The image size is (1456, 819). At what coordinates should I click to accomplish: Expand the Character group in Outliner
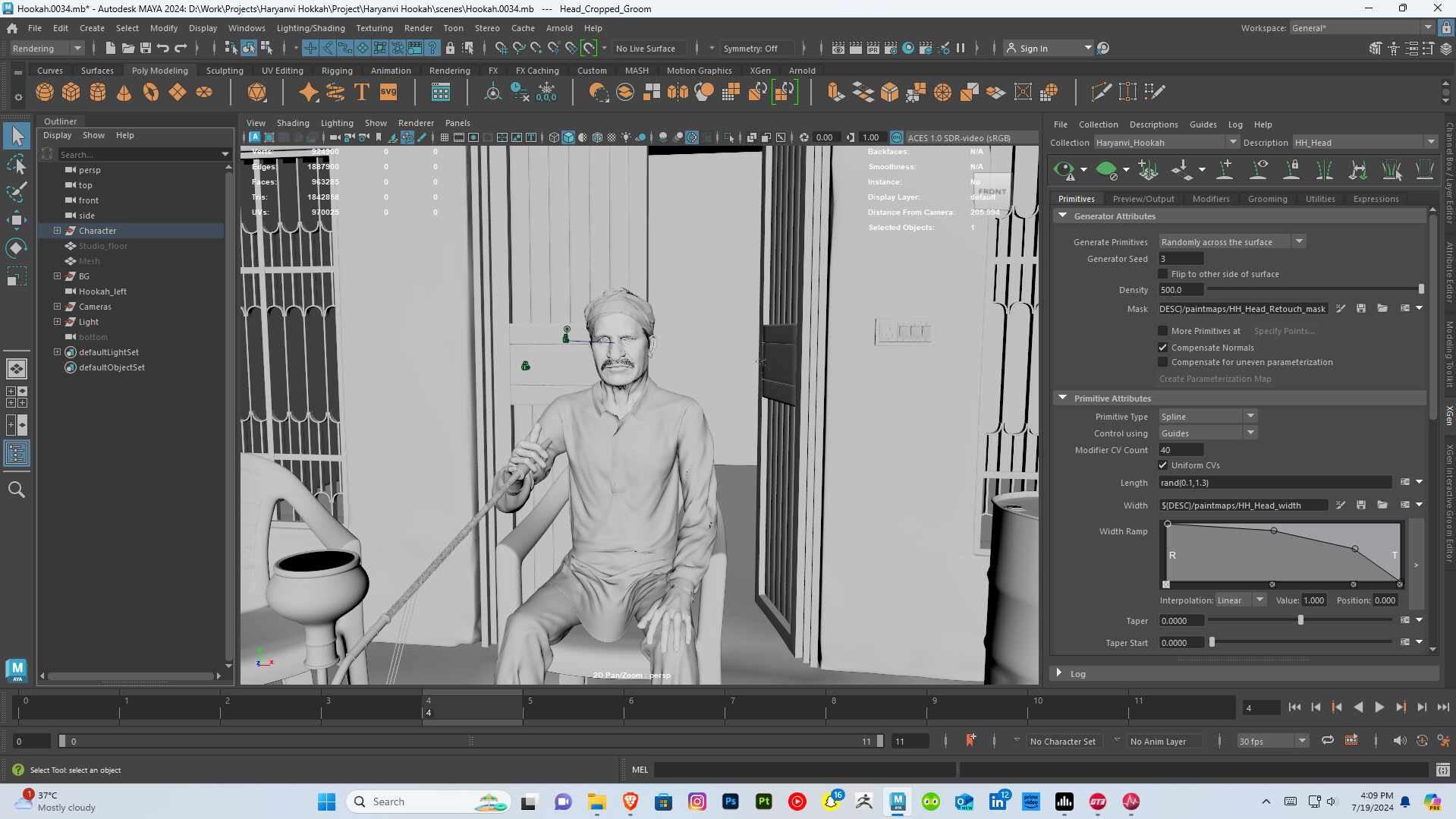(57, 231)
